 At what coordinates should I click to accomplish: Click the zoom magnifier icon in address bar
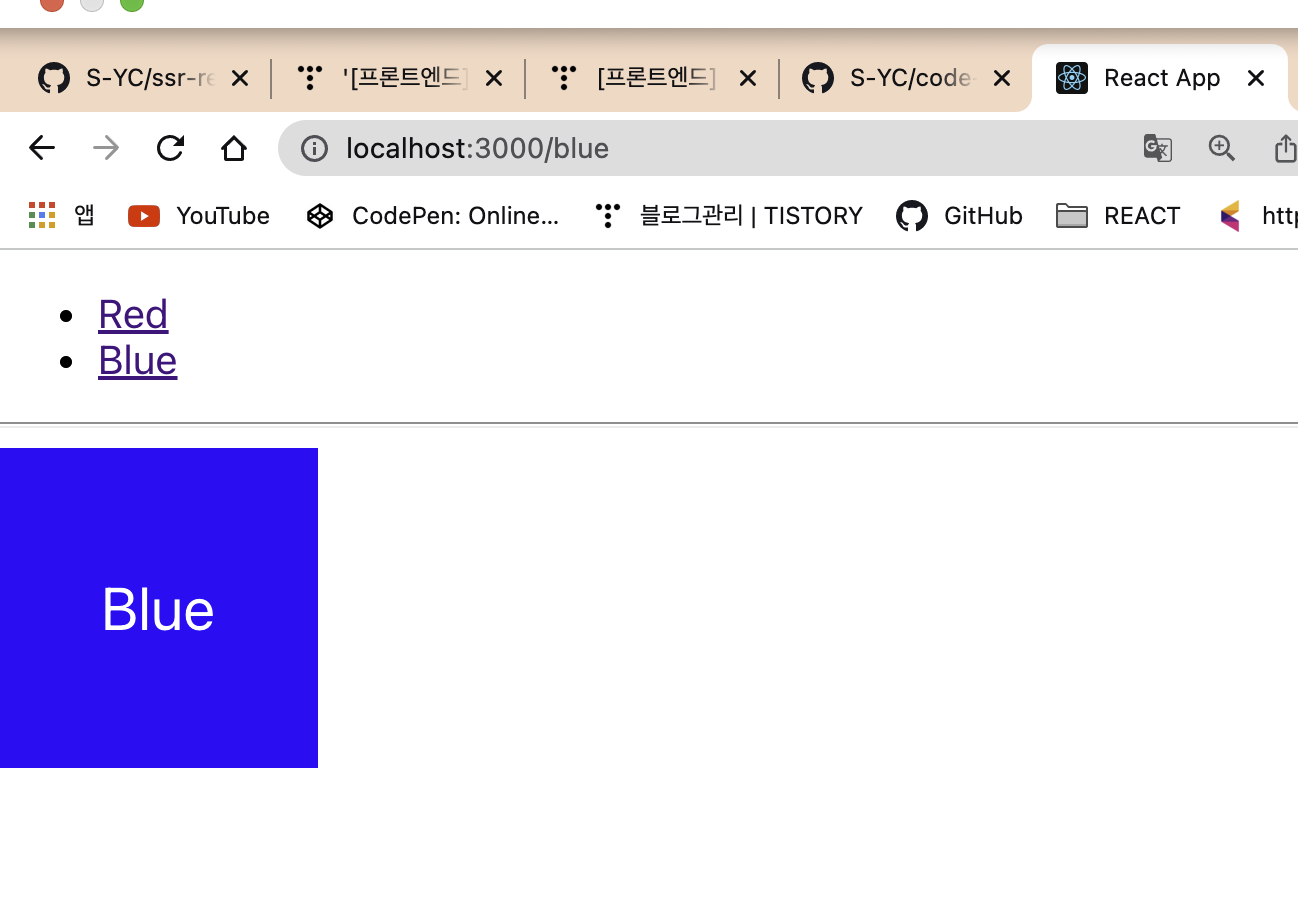coord(1222,148)
